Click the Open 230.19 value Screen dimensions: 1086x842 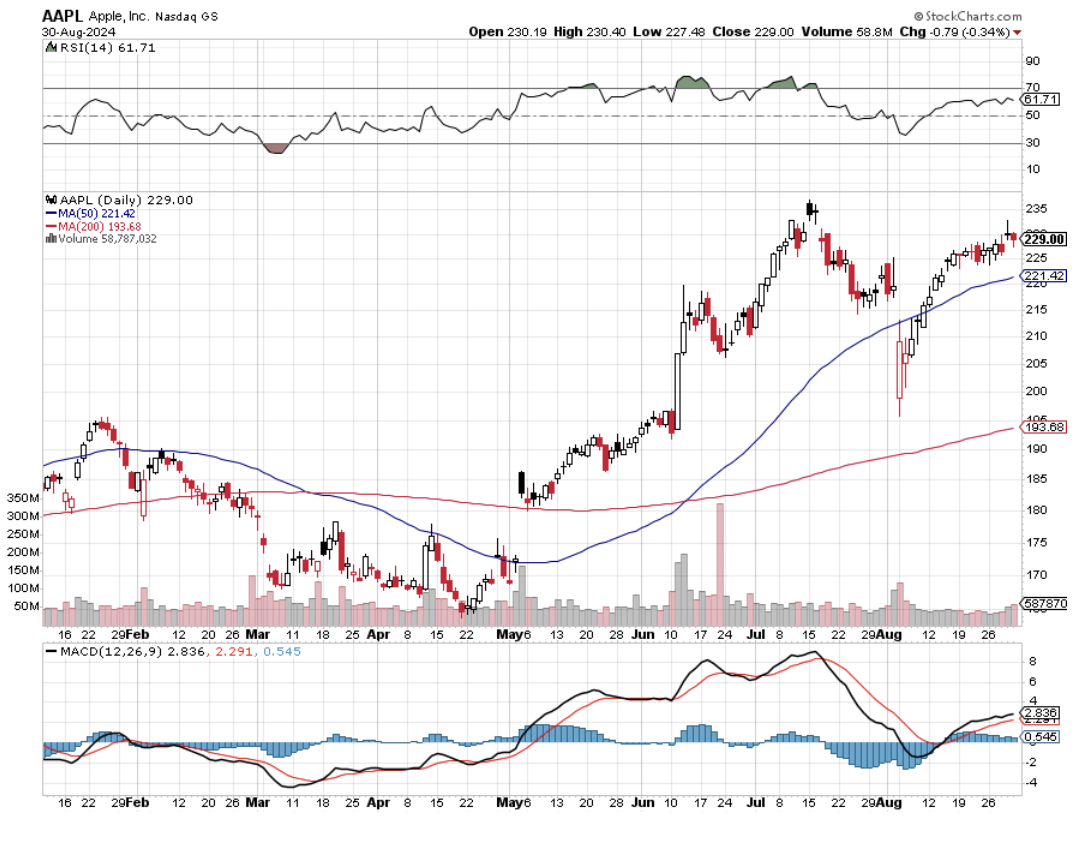(508, 32)
